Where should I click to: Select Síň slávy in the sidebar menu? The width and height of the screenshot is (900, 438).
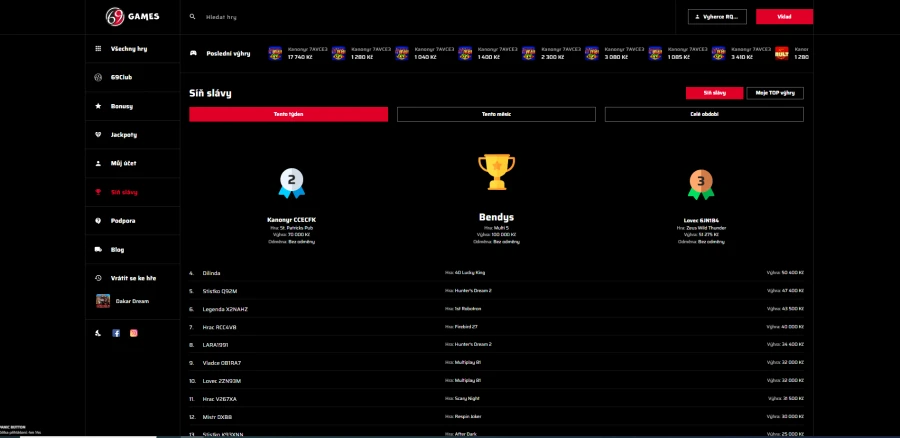[124, 192]
